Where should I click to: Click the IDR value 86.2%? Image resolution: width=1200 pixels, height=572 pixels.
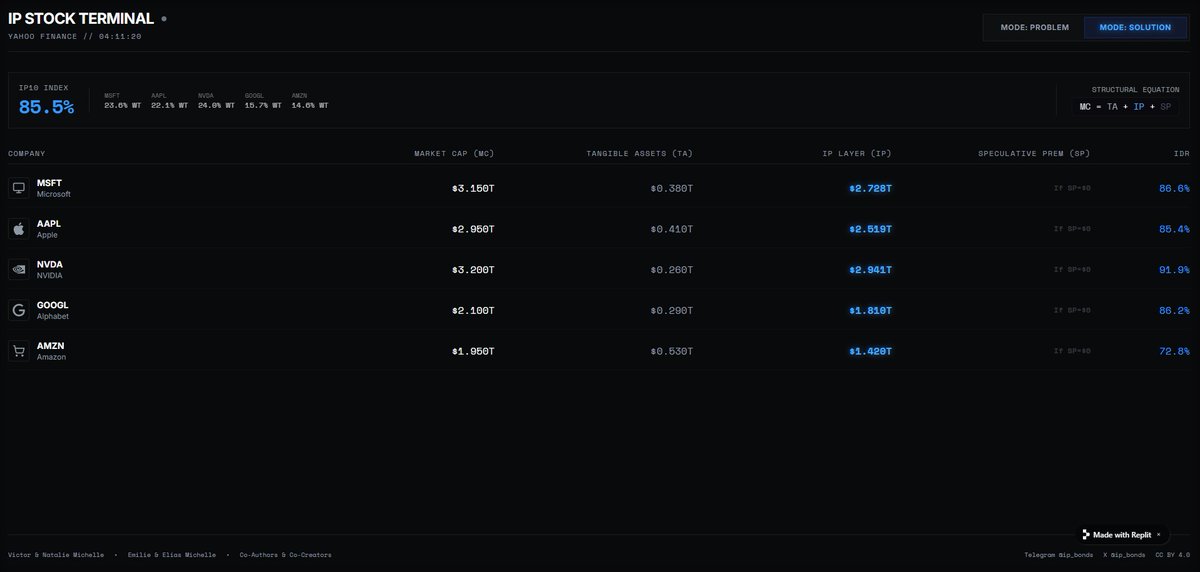(1174, 310)
